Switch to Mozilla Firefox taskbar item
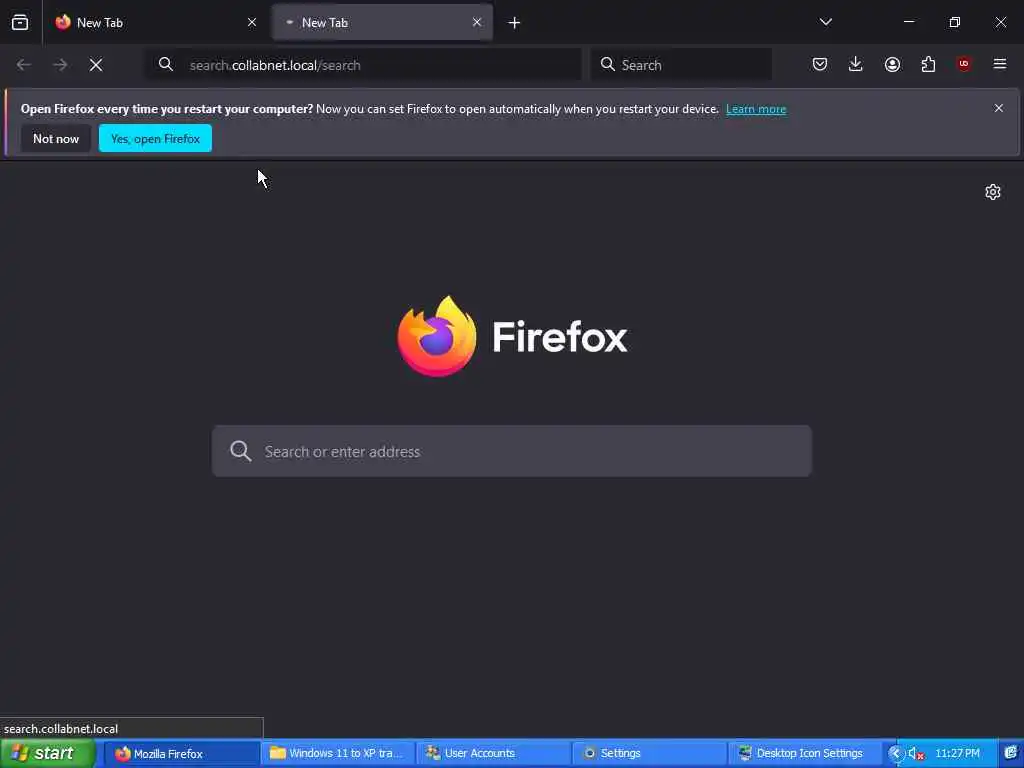Image resolution: width=1024 pixels, height=768 pixels. click(181, 753)
